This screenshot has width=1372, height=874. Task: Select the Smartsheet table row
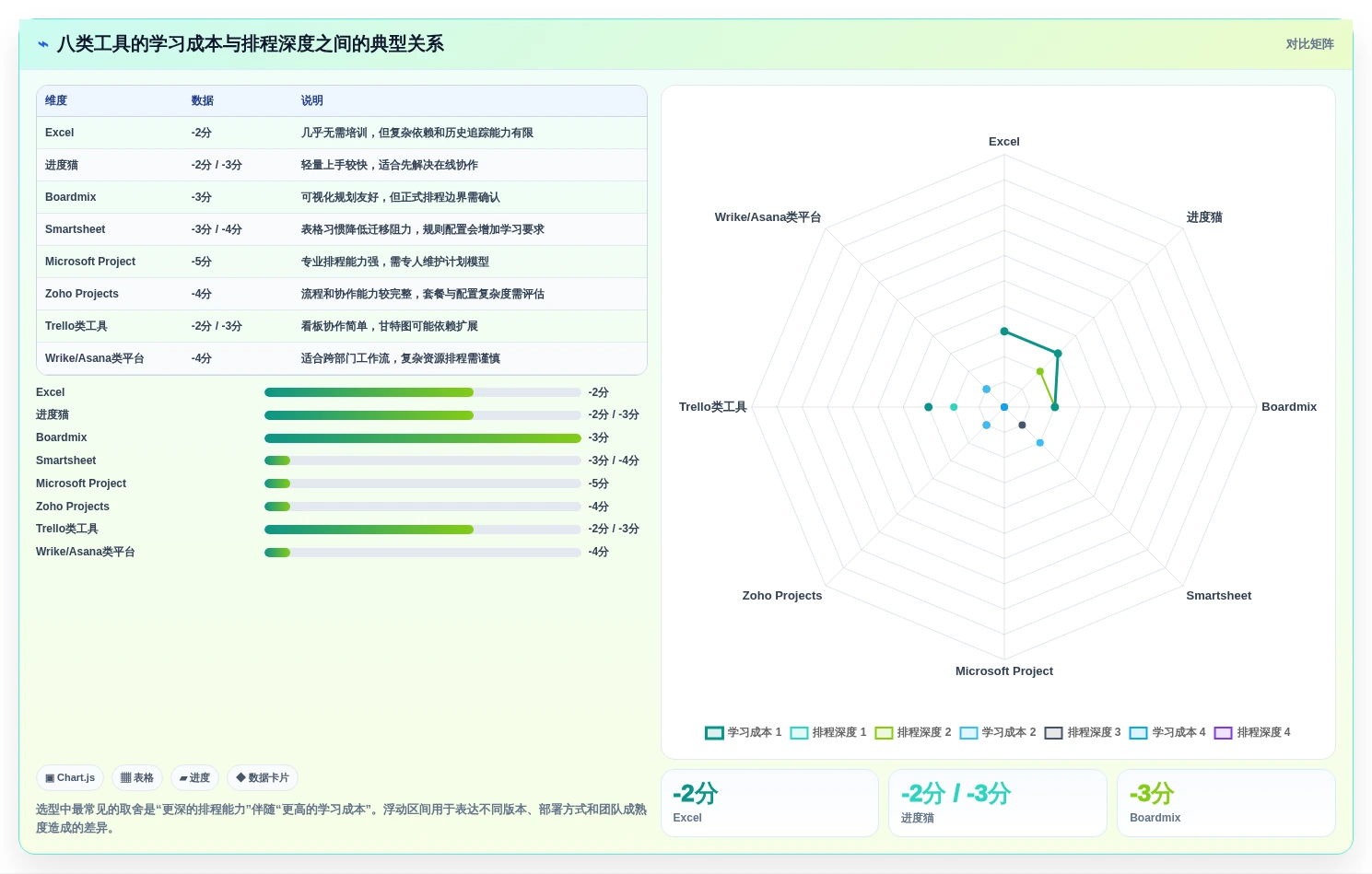pos(342,229)
